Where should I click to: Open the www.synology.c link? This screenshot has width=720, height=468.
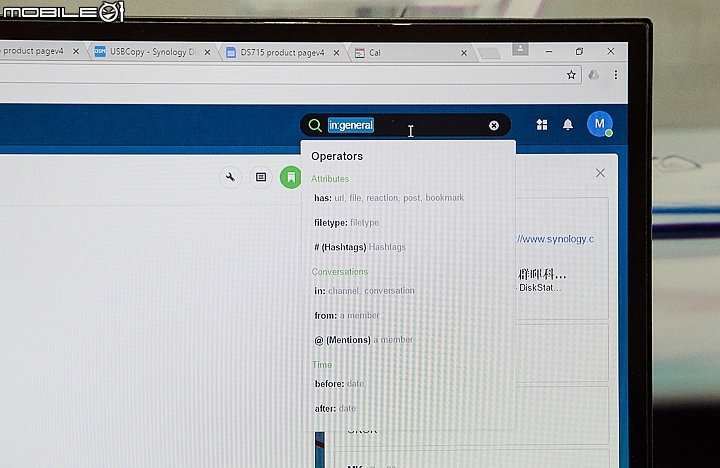[x=555, y=239]
